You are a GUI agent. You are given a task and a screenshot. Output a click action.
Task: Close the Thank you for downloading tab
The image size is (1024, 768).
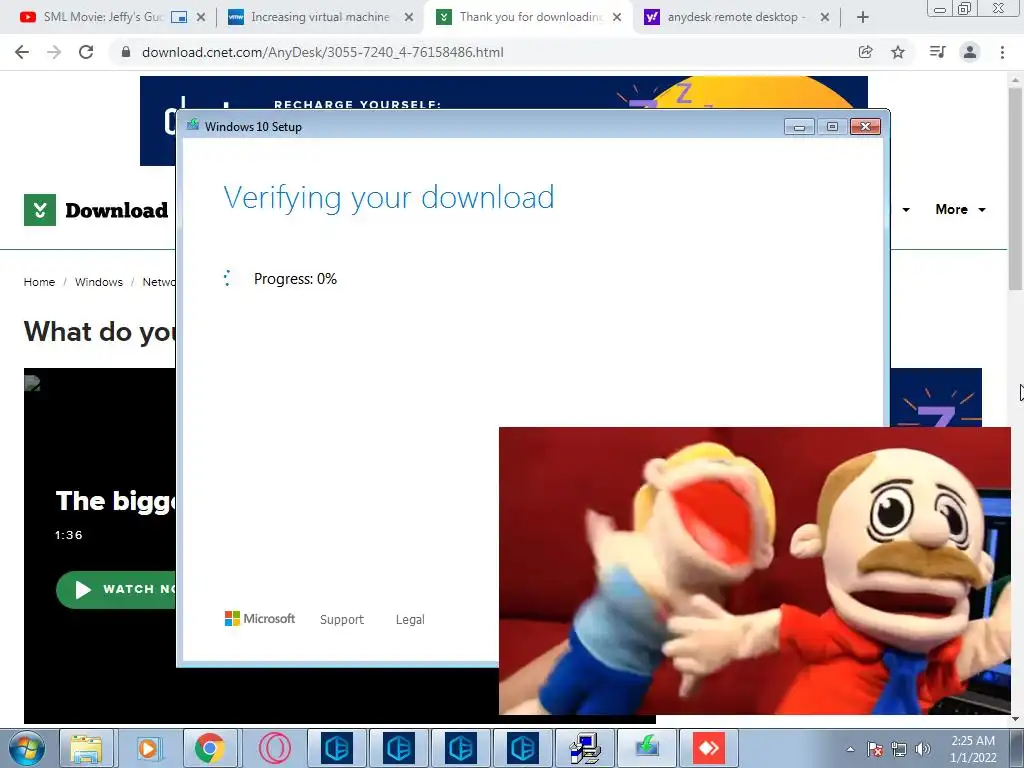click(617, 18)
